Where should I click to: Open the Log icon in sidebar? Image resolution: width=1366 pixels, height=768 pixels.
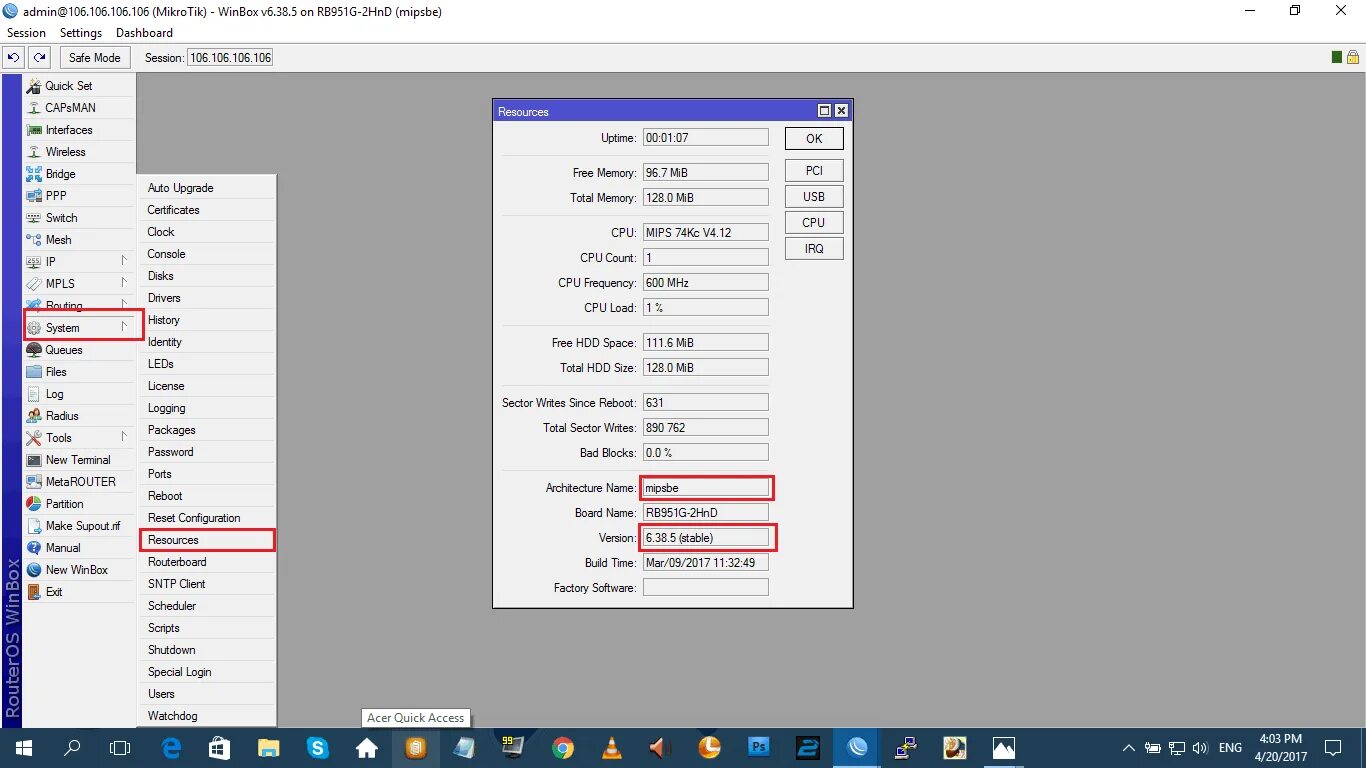click(34, 394)
